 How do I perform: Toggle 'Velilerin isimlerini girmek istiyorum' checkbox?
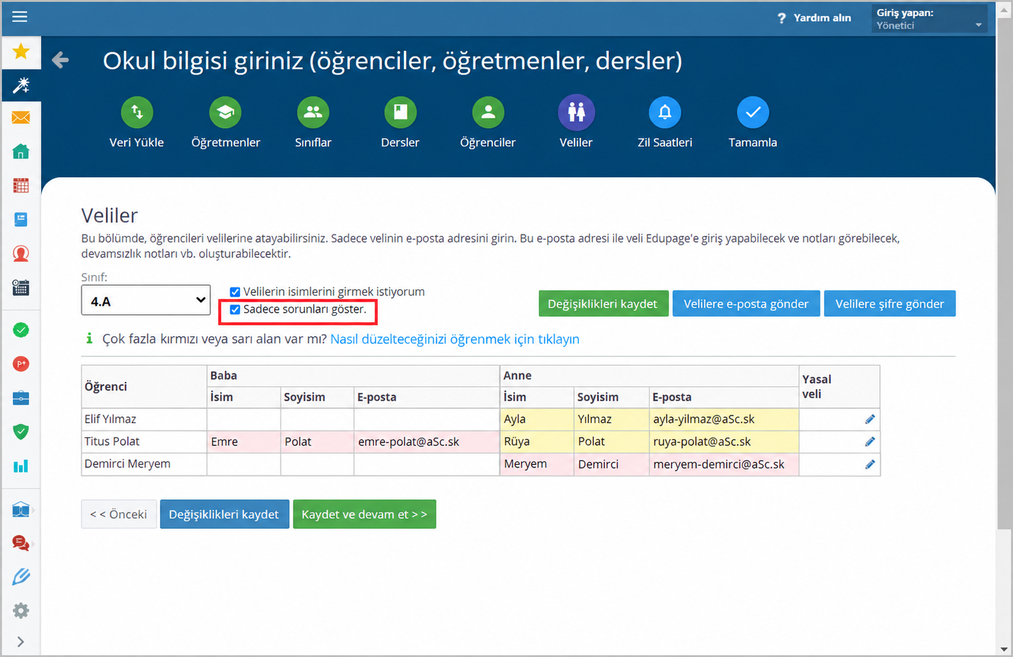pos(235,292)
